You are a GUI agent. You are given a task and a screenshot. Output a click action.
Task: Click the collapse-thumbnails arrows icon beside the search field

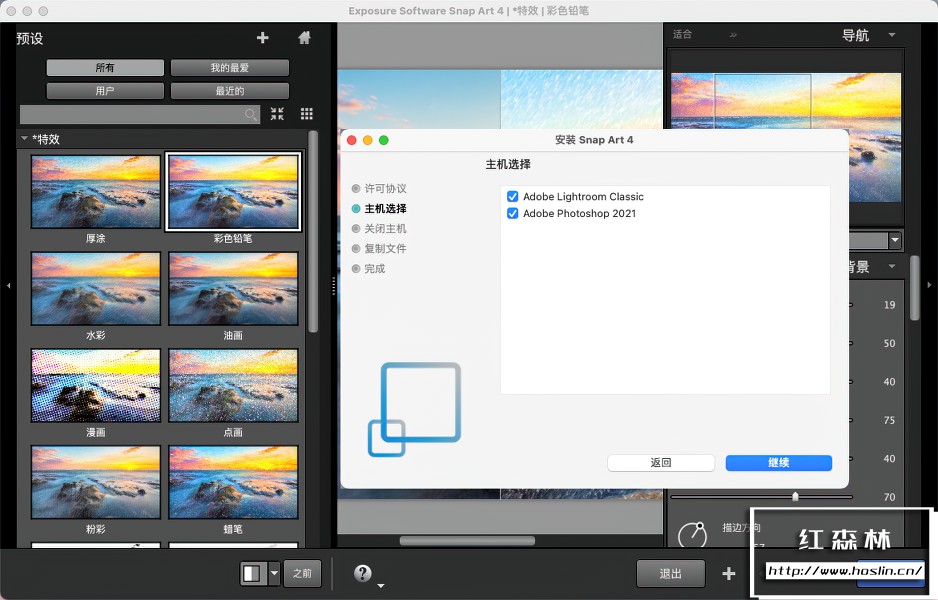277,114
